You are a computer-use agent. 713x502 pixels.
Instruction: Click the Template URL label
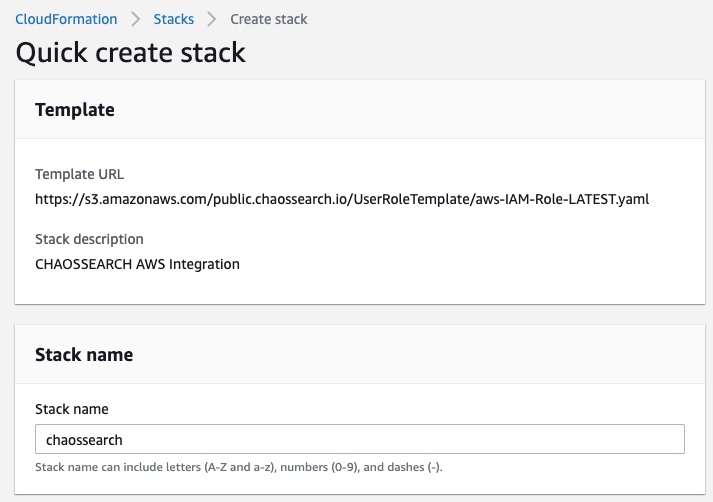pos(79,174)
